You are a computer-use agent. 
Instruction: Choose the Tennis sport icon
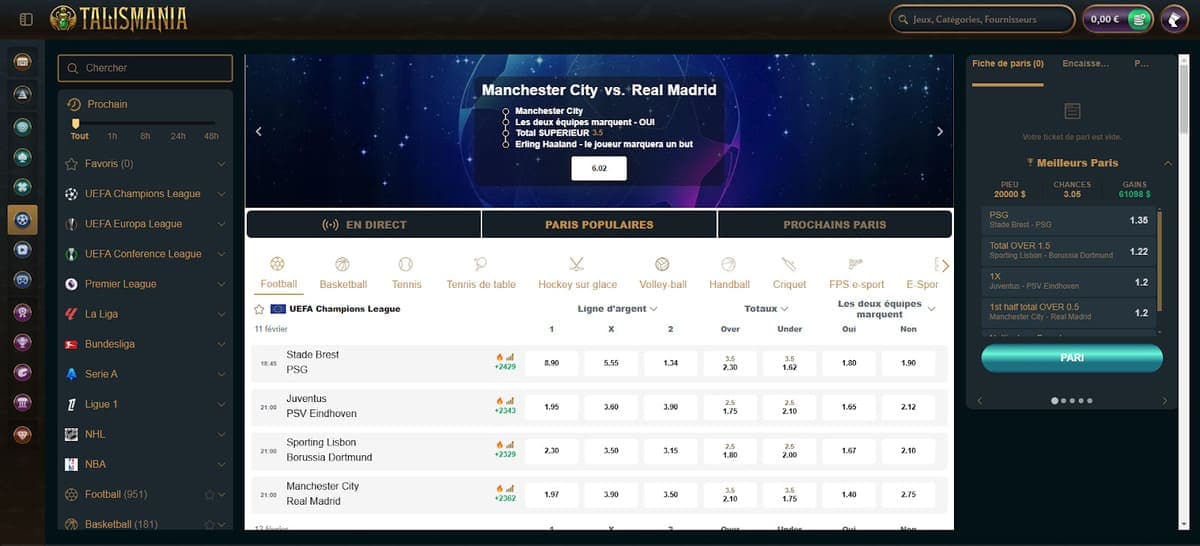click(x=405, y=265)
